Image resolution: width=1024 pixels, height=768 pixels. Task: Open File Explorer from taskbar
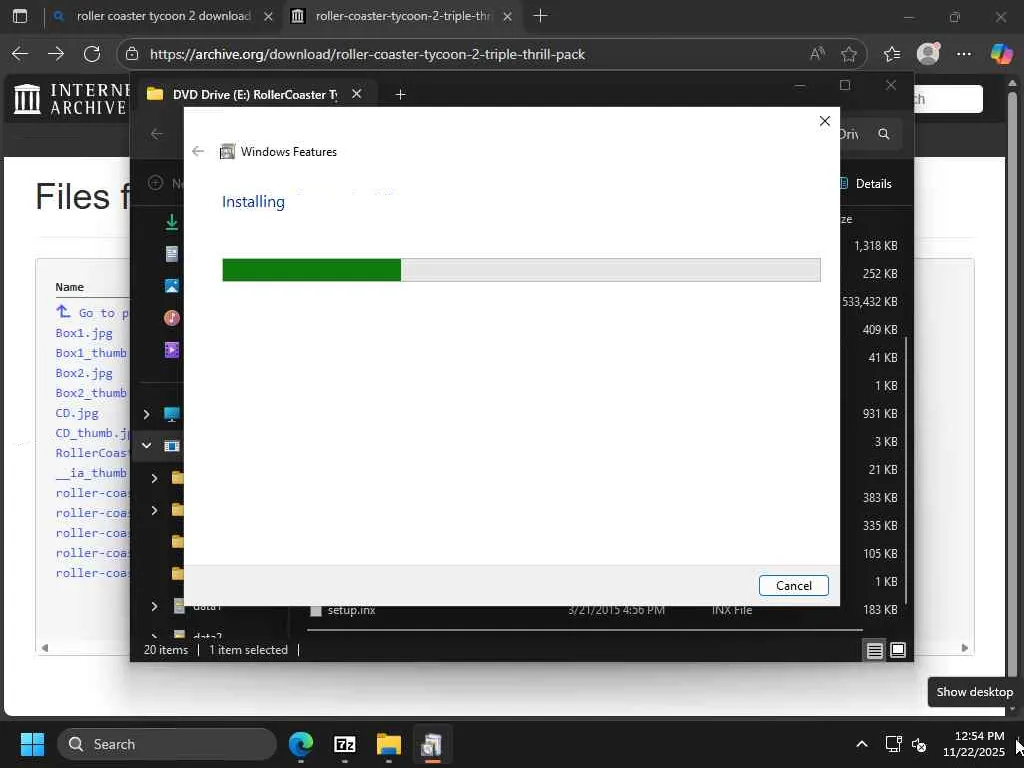click(389, 744)
